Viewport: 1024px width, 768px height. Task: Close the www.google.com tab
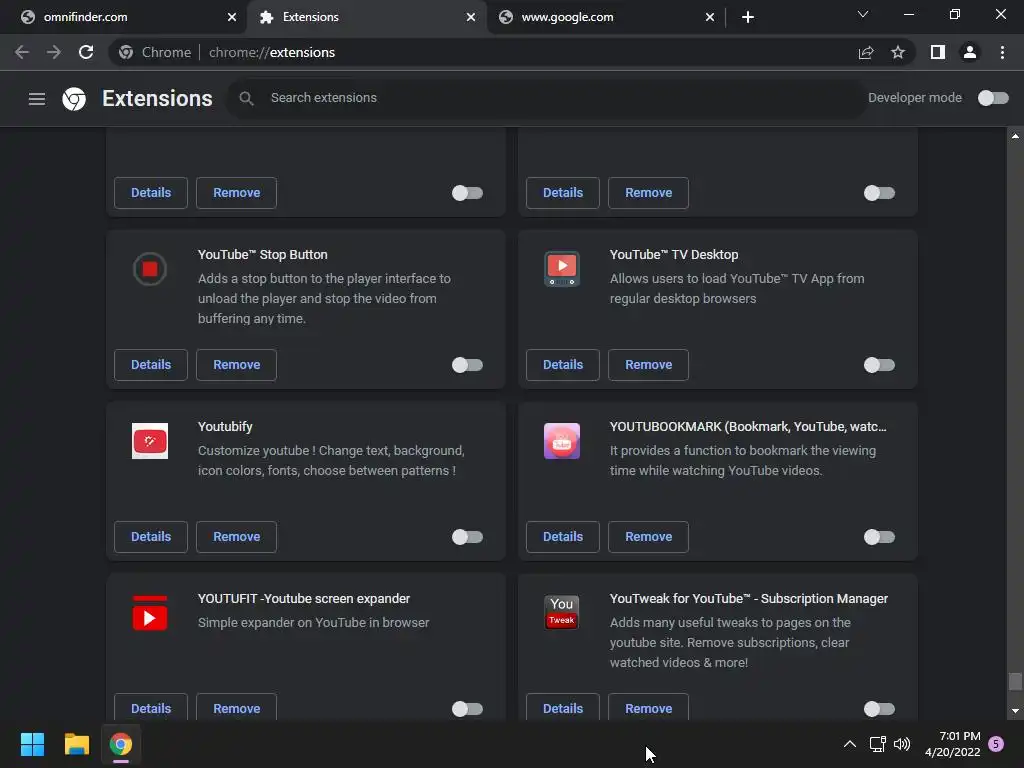point(710,17)
